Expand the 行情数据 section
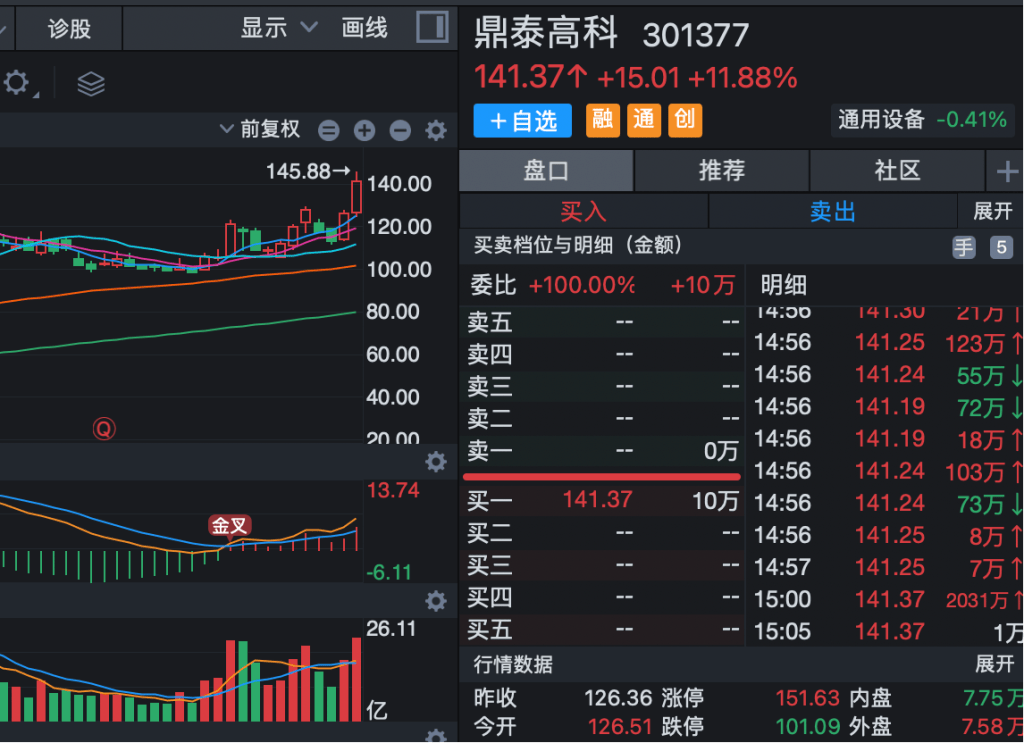The image size is (1024, 743). click(x=994, y=664)
